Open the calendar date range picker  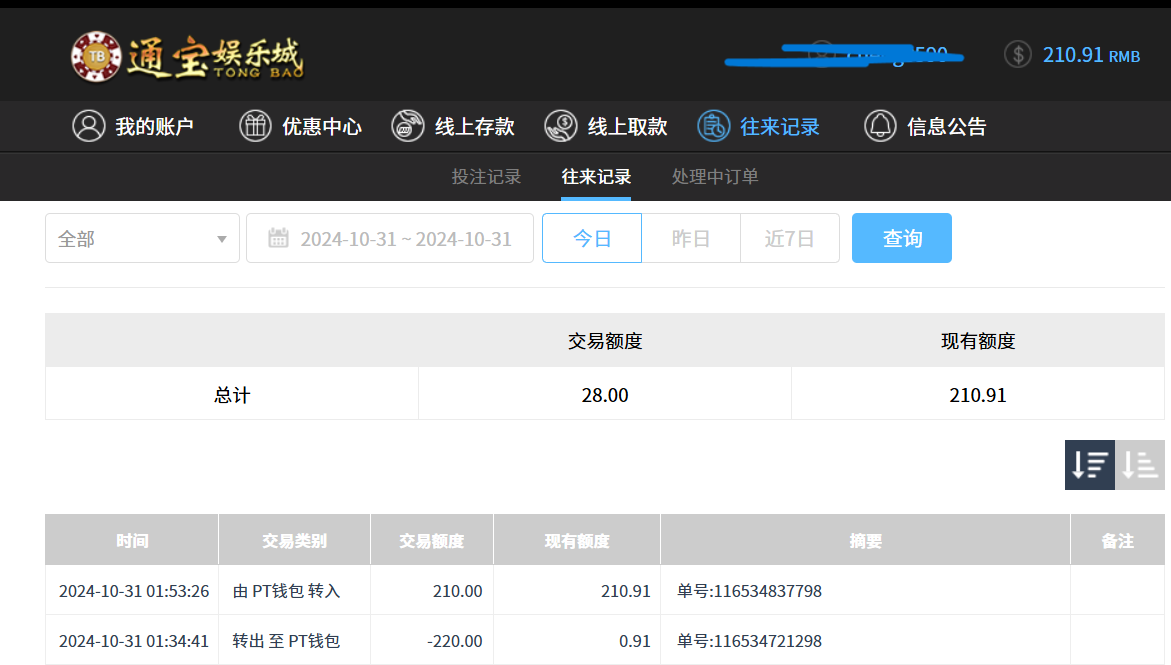tap(390, 239)
